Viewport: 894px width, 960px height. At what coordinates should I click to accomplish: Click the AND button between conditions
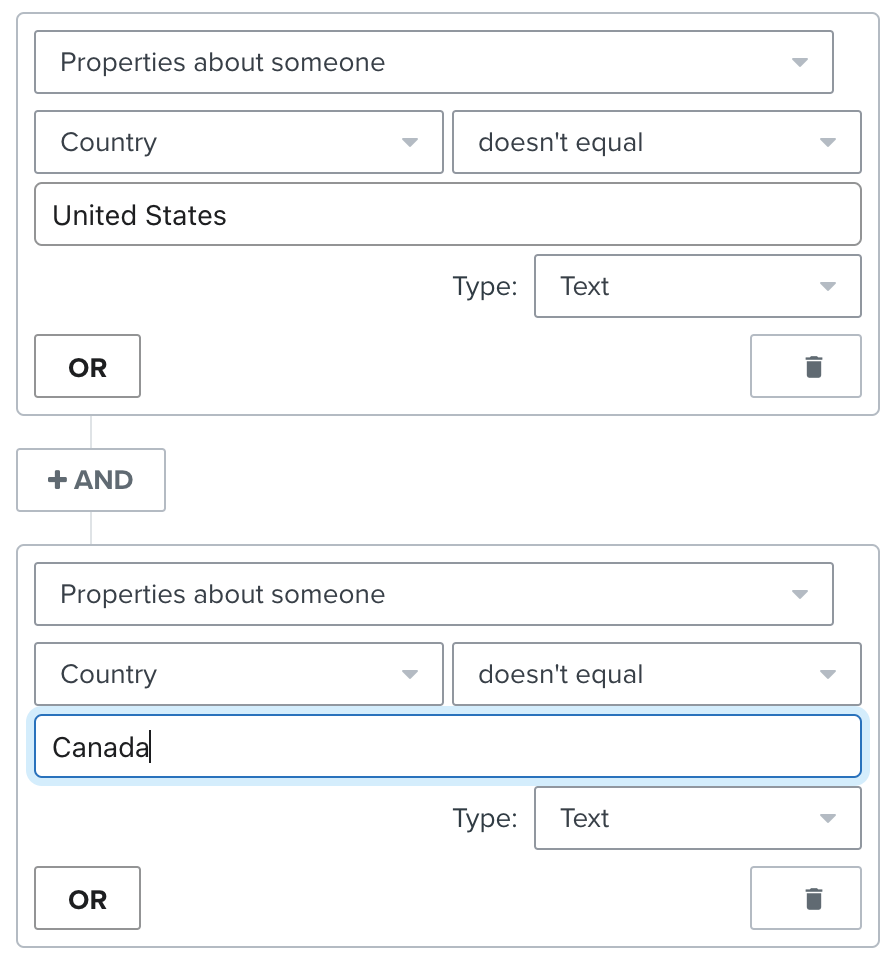tap(91, 480)
